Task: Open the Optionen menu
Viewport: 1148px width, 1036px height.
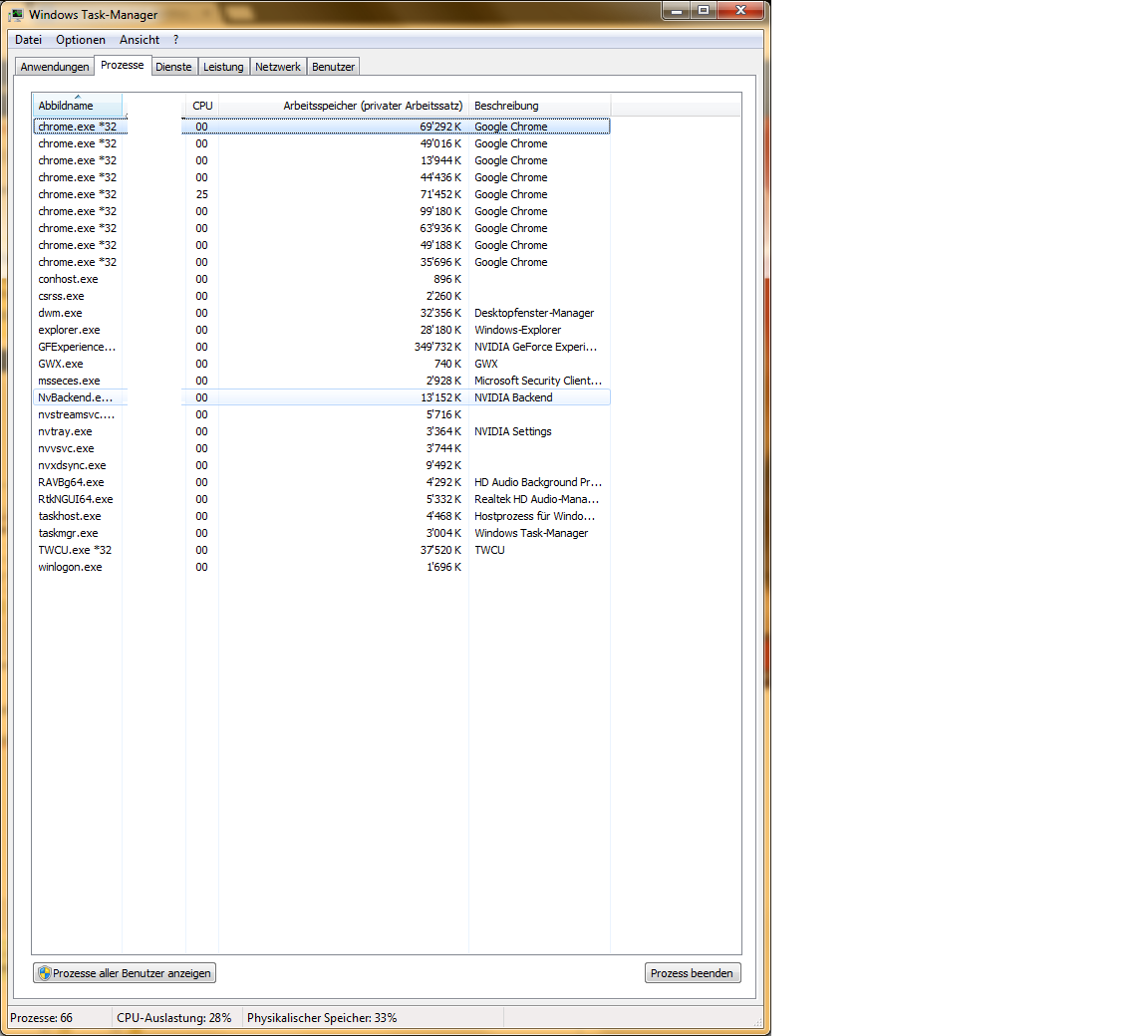Action: pyautogui.click(x=81, y=40)
